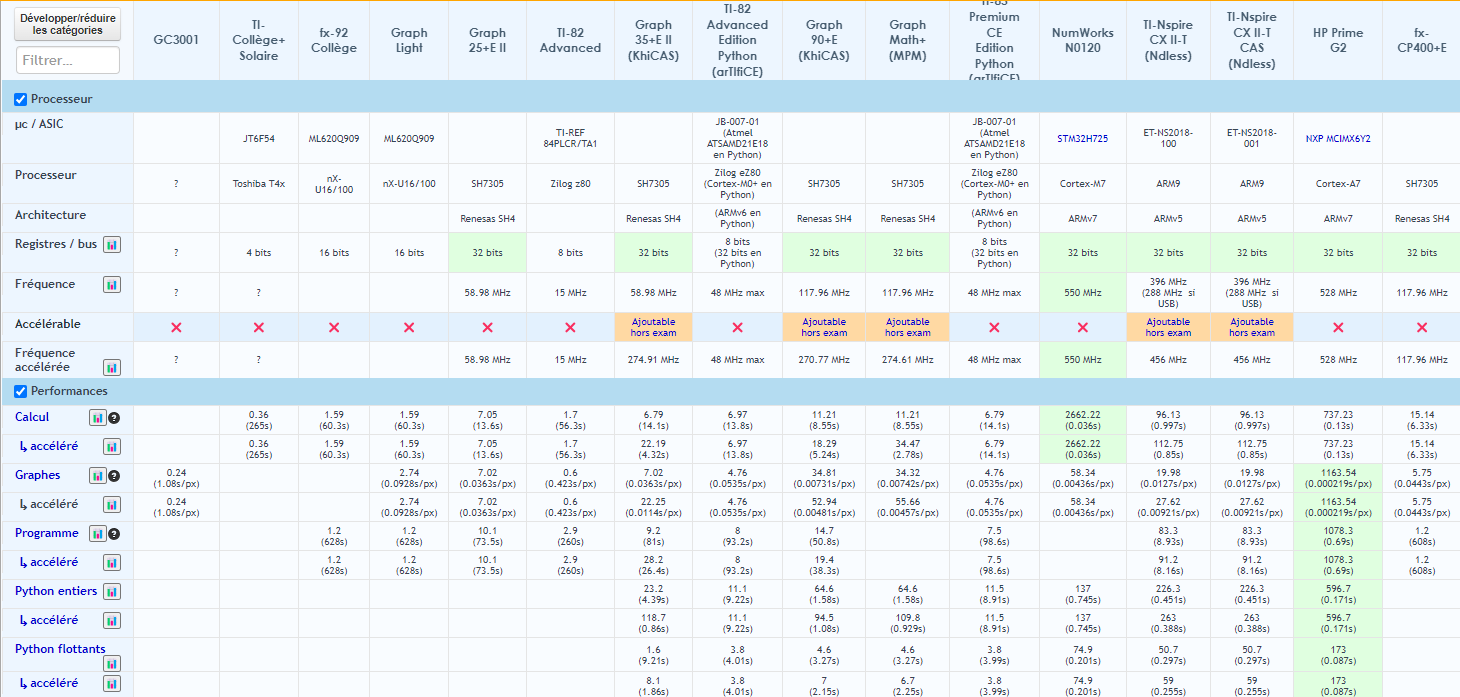Select the Graph Light column header
This screenshot has width=1460, height=697.
click(409, 40)
